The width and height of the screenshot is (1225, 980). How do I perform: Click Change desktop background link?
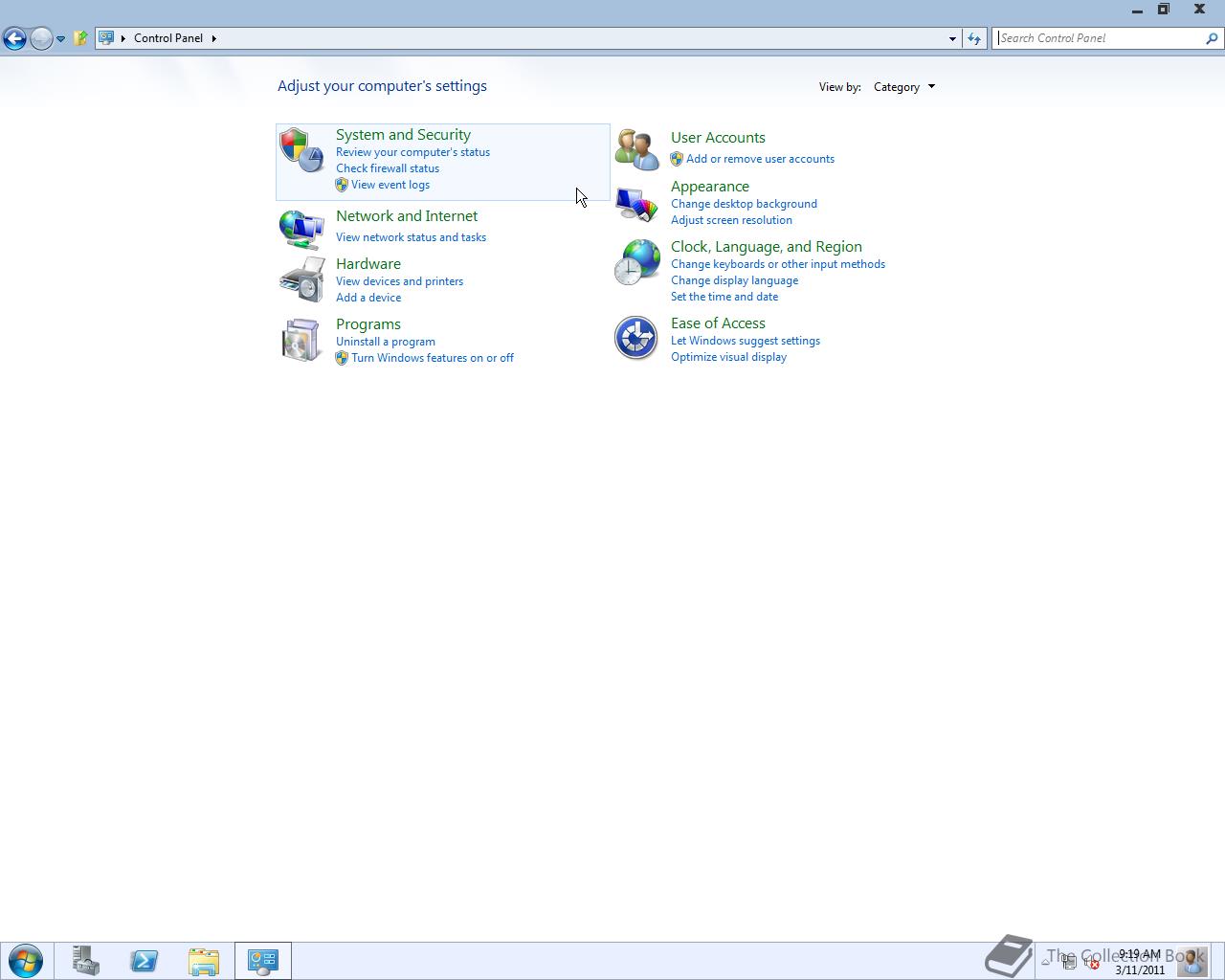(x=744, y=204)
